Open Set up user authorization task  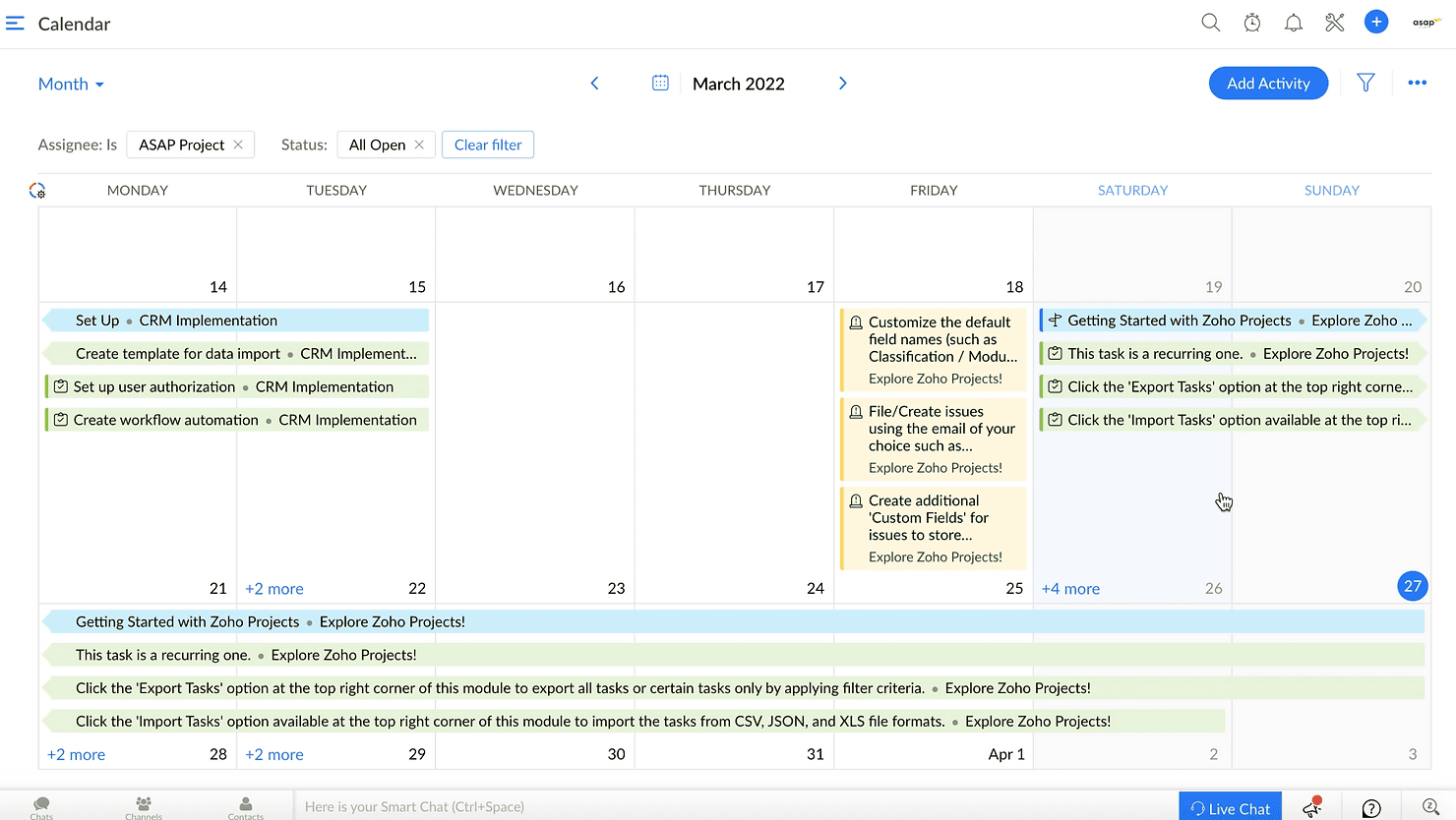click(236, 386)
